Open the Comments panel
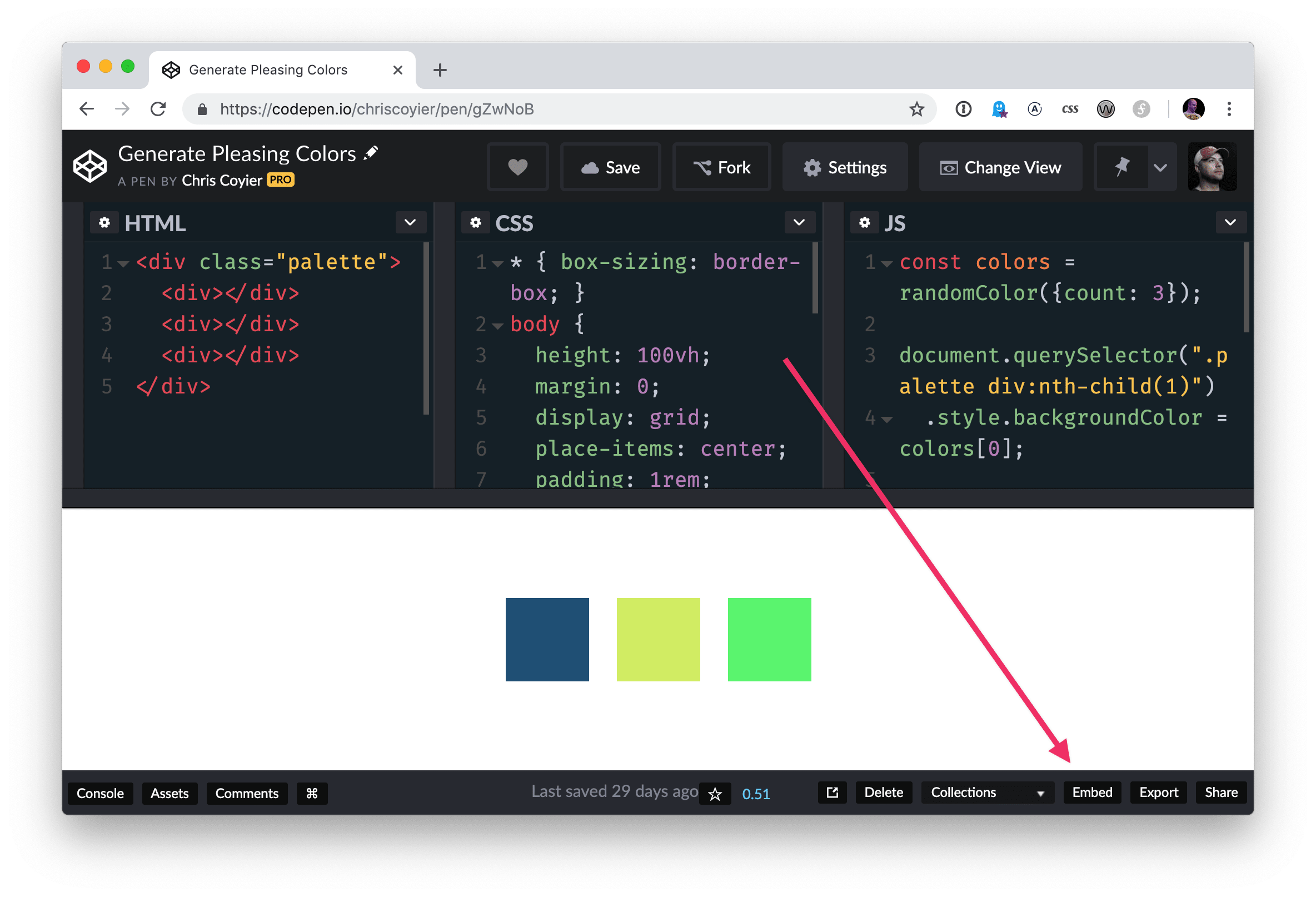 click(x=247, y=793)
